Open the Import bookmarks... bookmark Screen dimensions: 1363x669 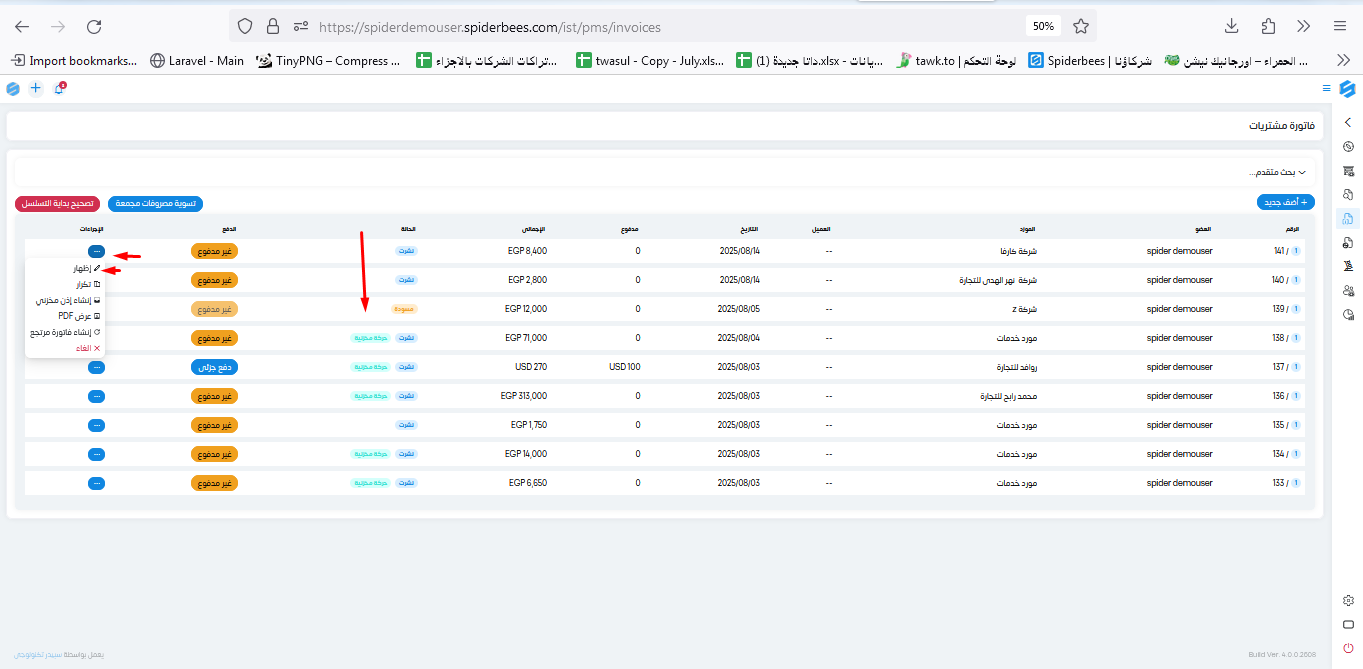74,61
